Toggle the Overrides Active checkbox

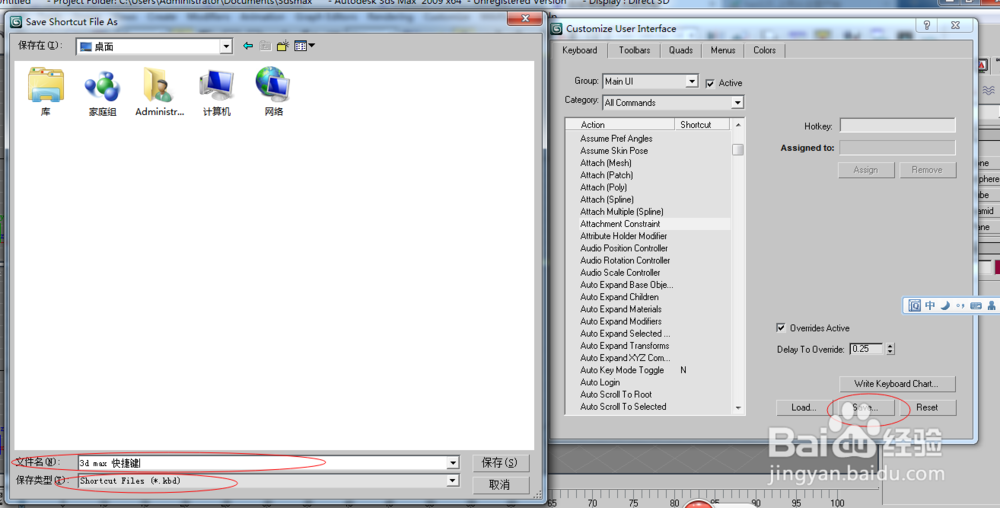coord(781,328)
